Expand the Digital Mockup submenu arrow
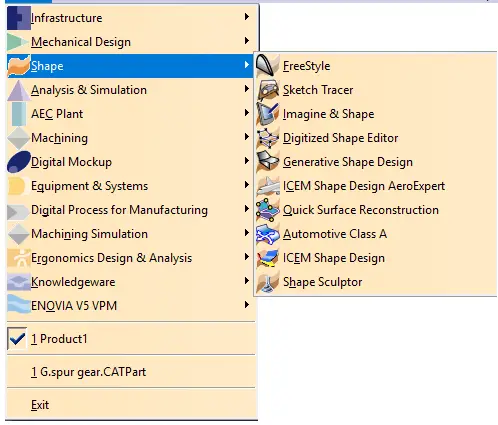The height and width of the screenshot is (425, 498). (247, 161)
